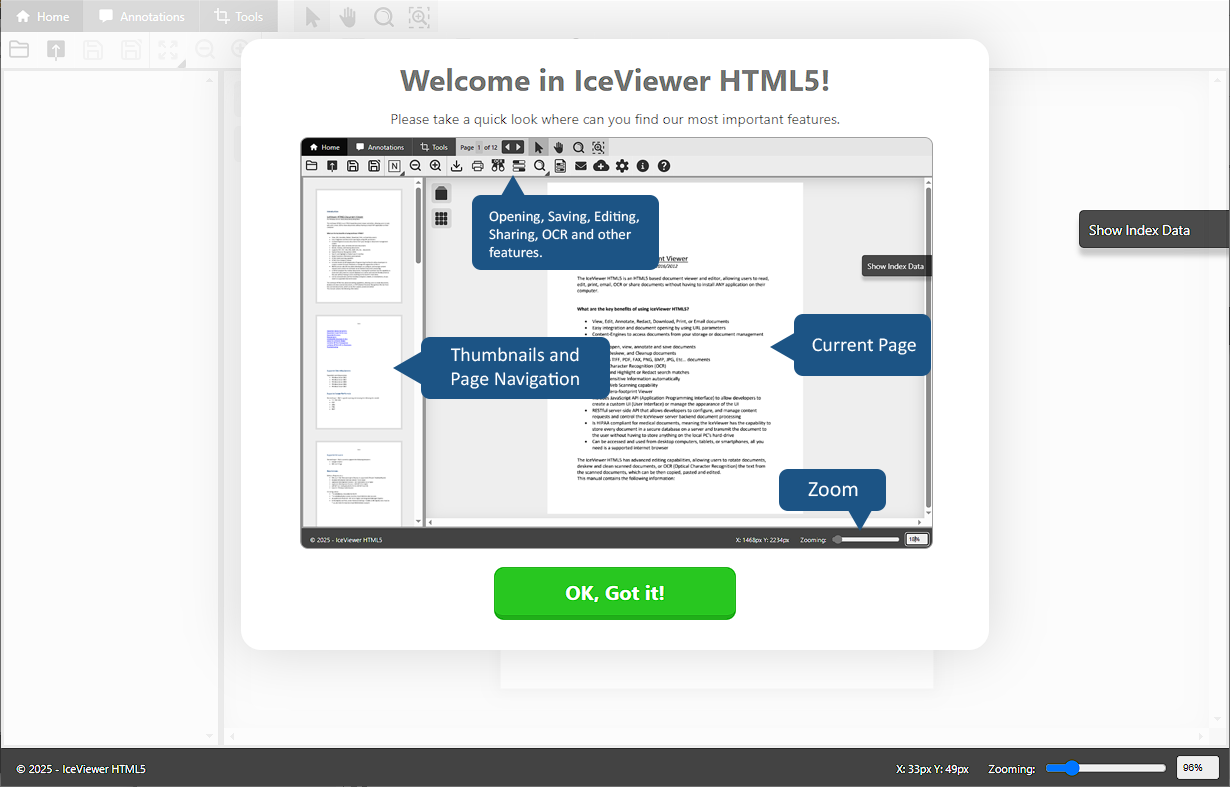Click the Current Page callout in tutorial image
1230x787 pixels.
click(x=863, y=345)
